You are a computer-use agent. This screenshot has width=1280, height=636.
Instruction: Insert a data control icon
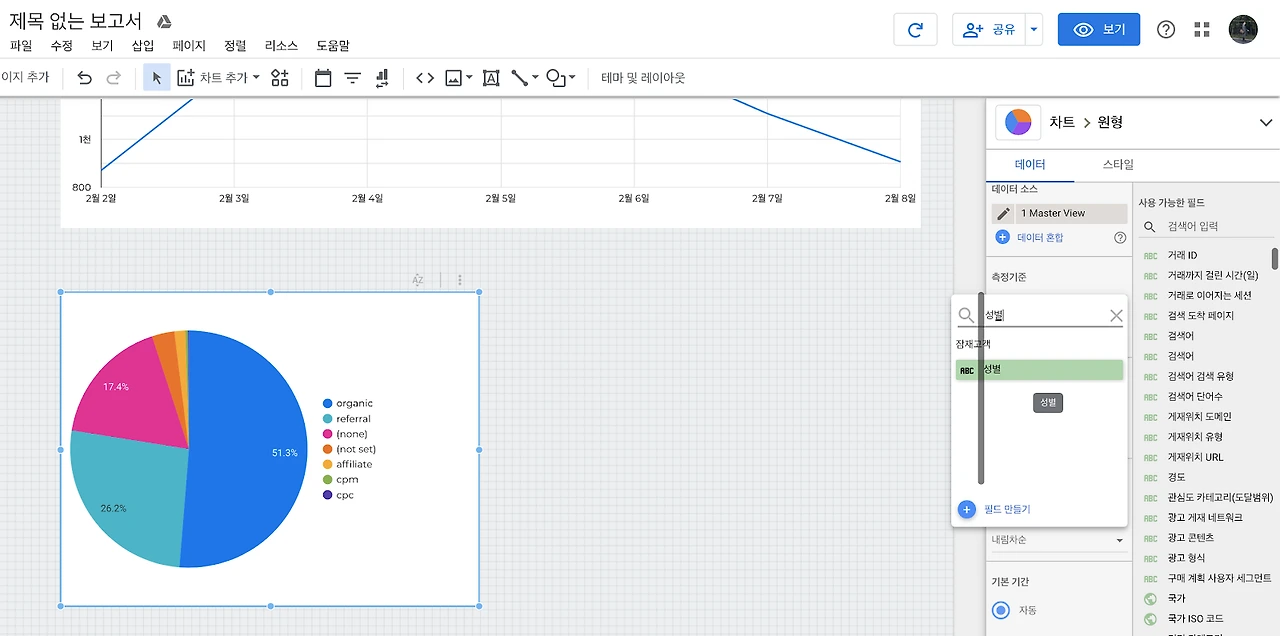tap(382, 78)
